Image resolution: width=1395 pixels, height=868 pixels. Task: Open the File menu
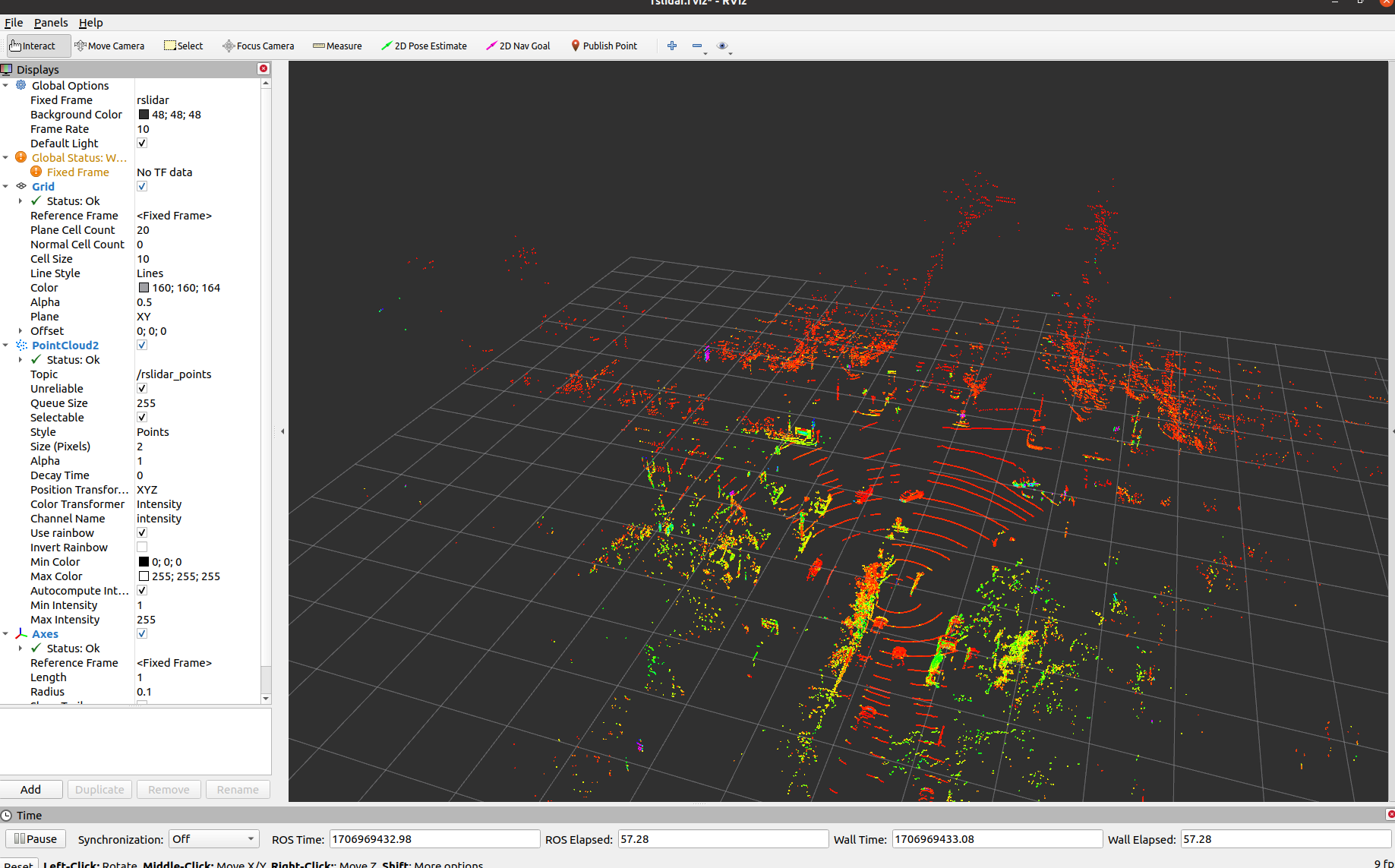(14, 23)
